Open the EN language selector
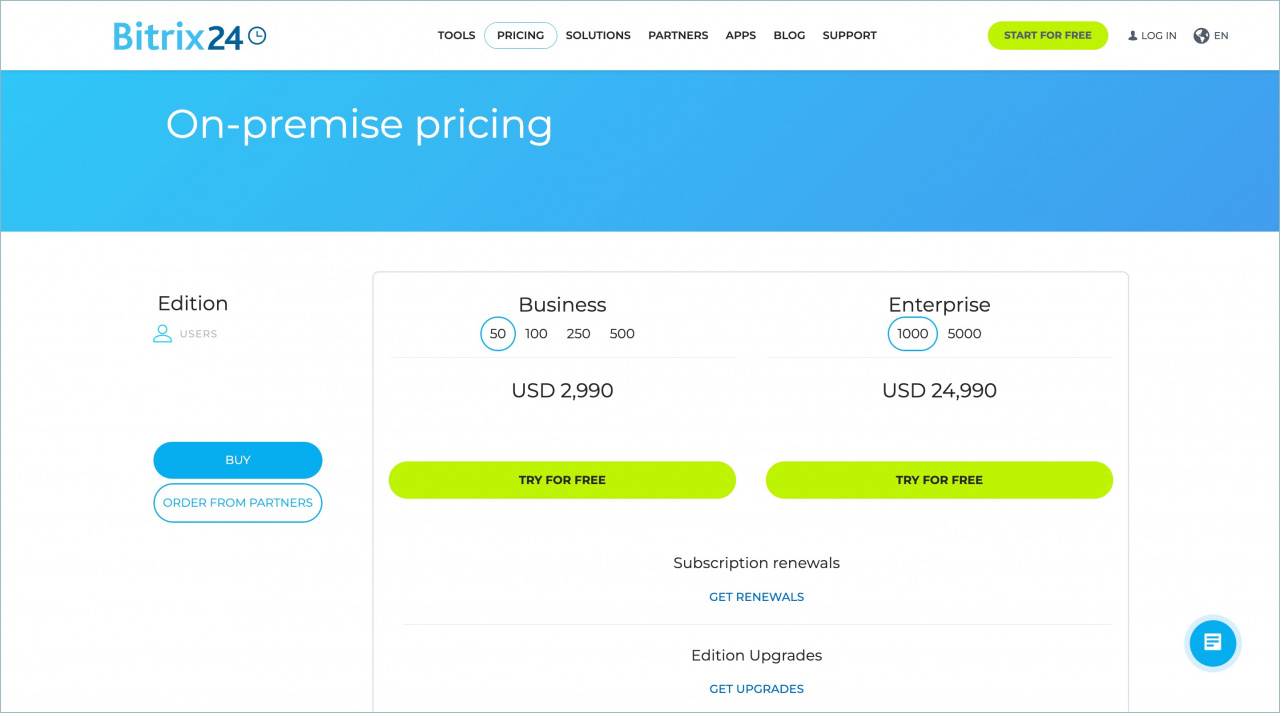 pos(1221,36)
